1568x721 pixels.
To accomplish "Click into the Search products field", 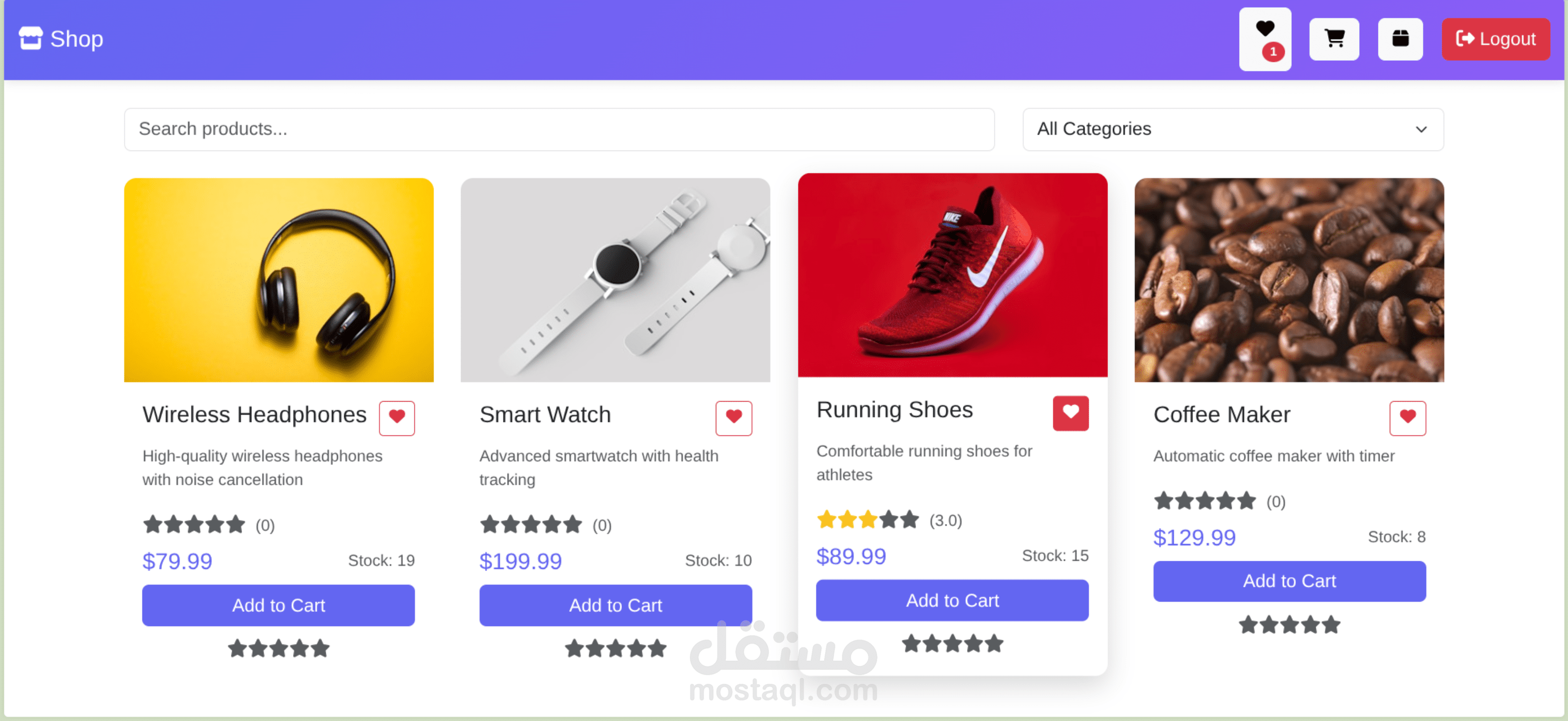I will [x=559, y=129].
